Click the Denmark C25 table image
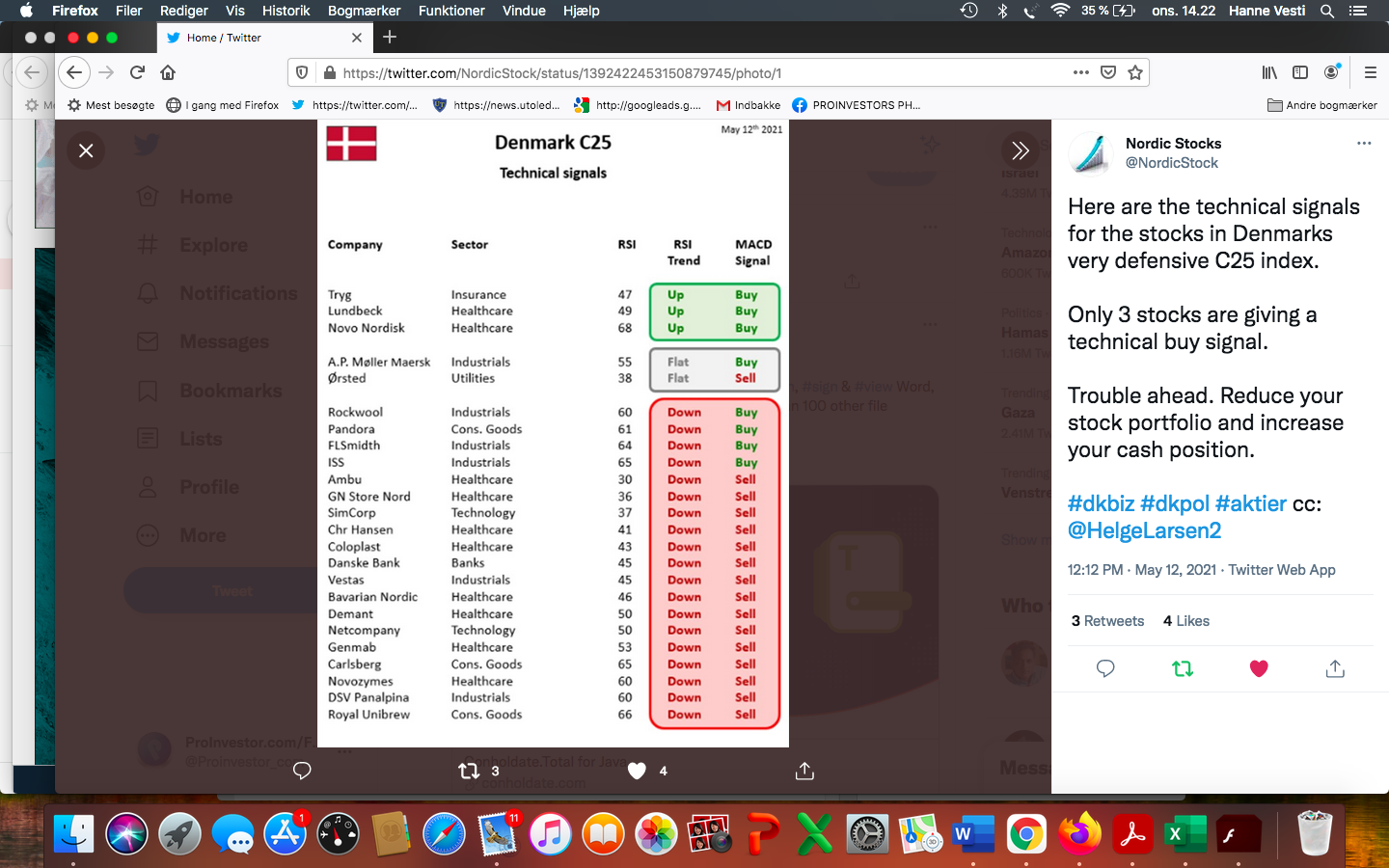Image resolution: width=1389 pixels, height=868 pixels. [x=553, y=433]
